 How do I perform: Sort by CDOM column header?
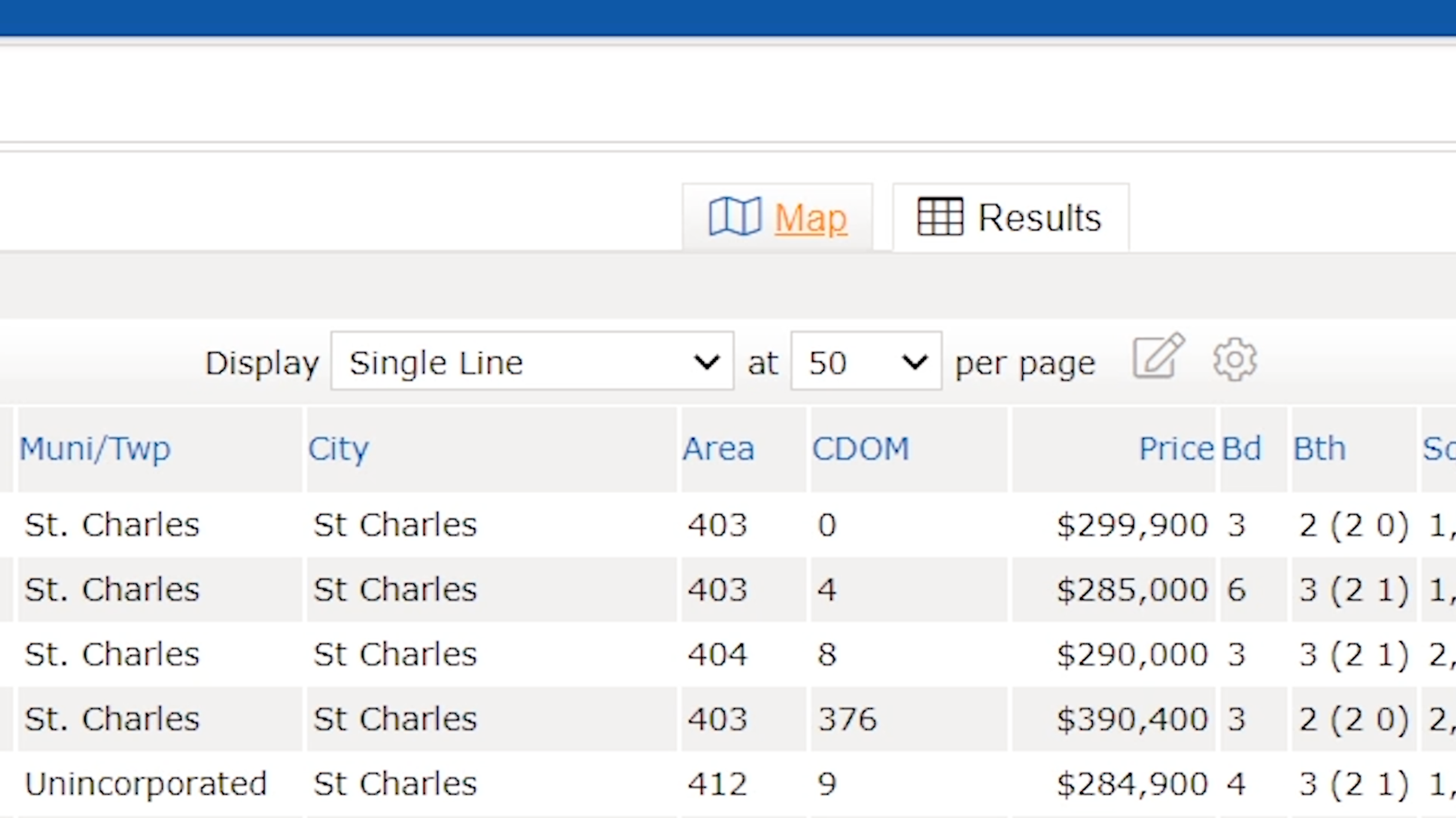[x=860, y=449]
